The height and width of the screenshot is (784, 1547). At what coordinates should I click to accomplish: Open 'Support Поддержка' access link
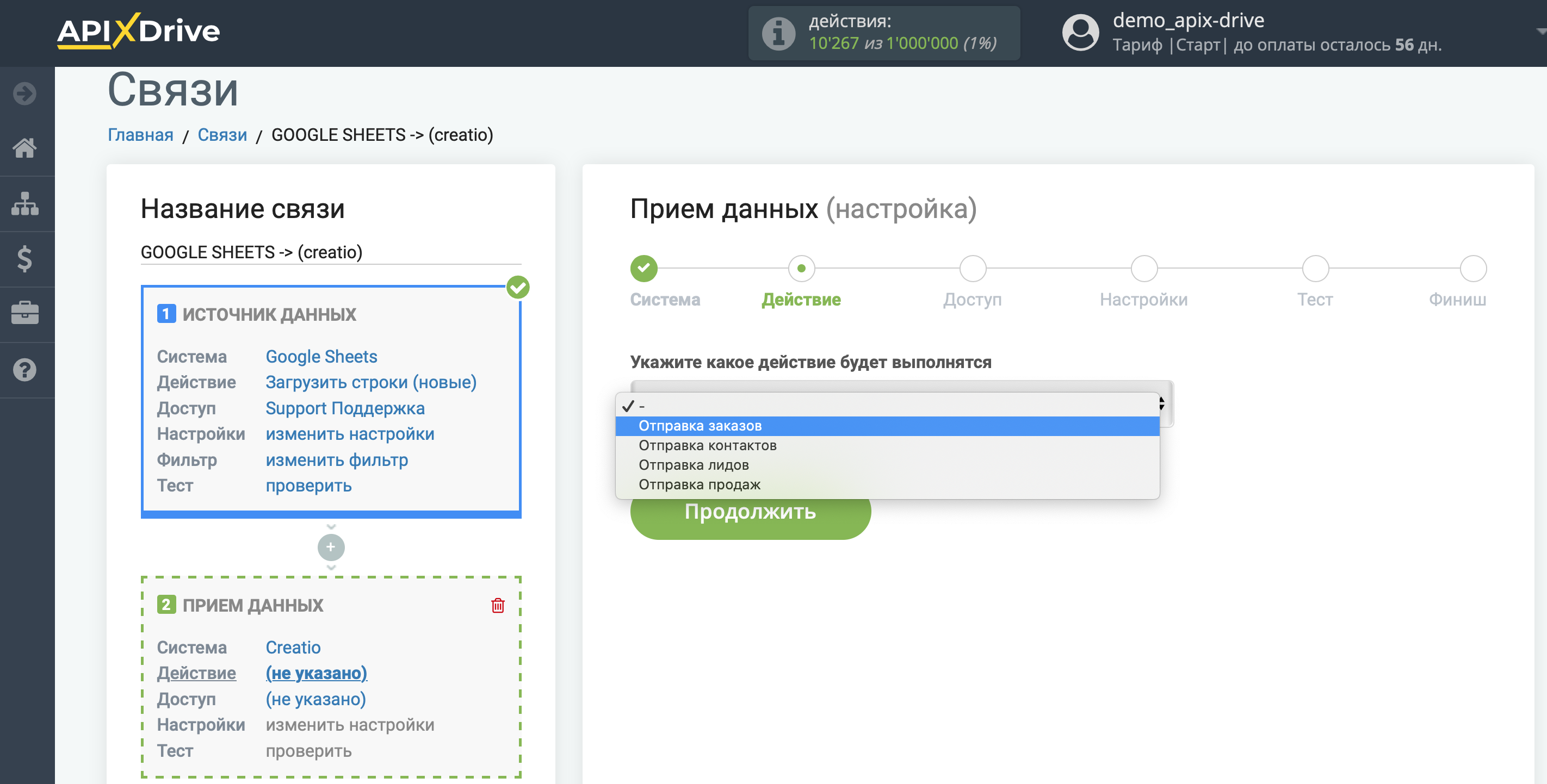tap(345, 408)
